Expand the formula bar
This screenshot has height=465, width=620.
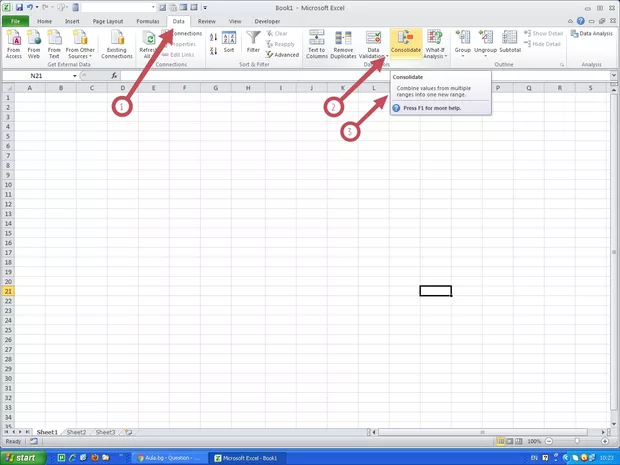614,76
